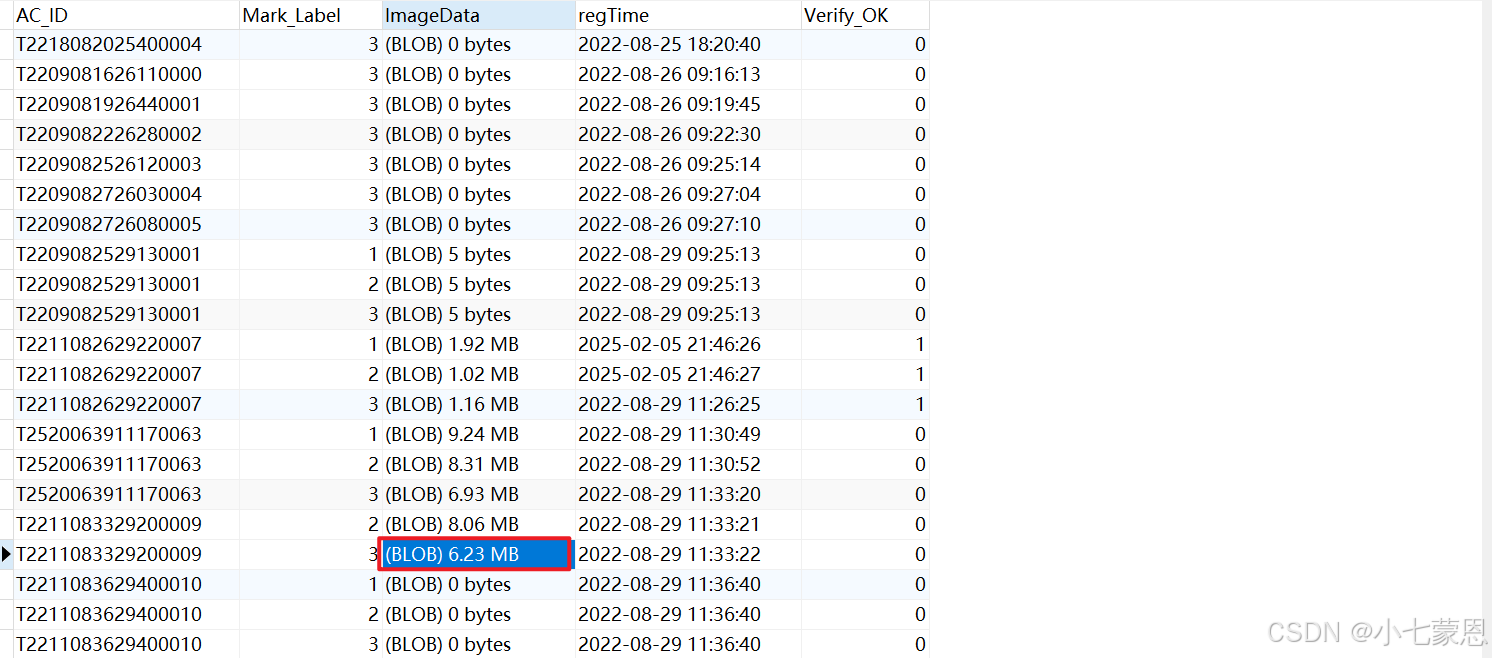Select the cell T2218082025400004
This screenshot has height=658, width=1492.
(126, 45)
